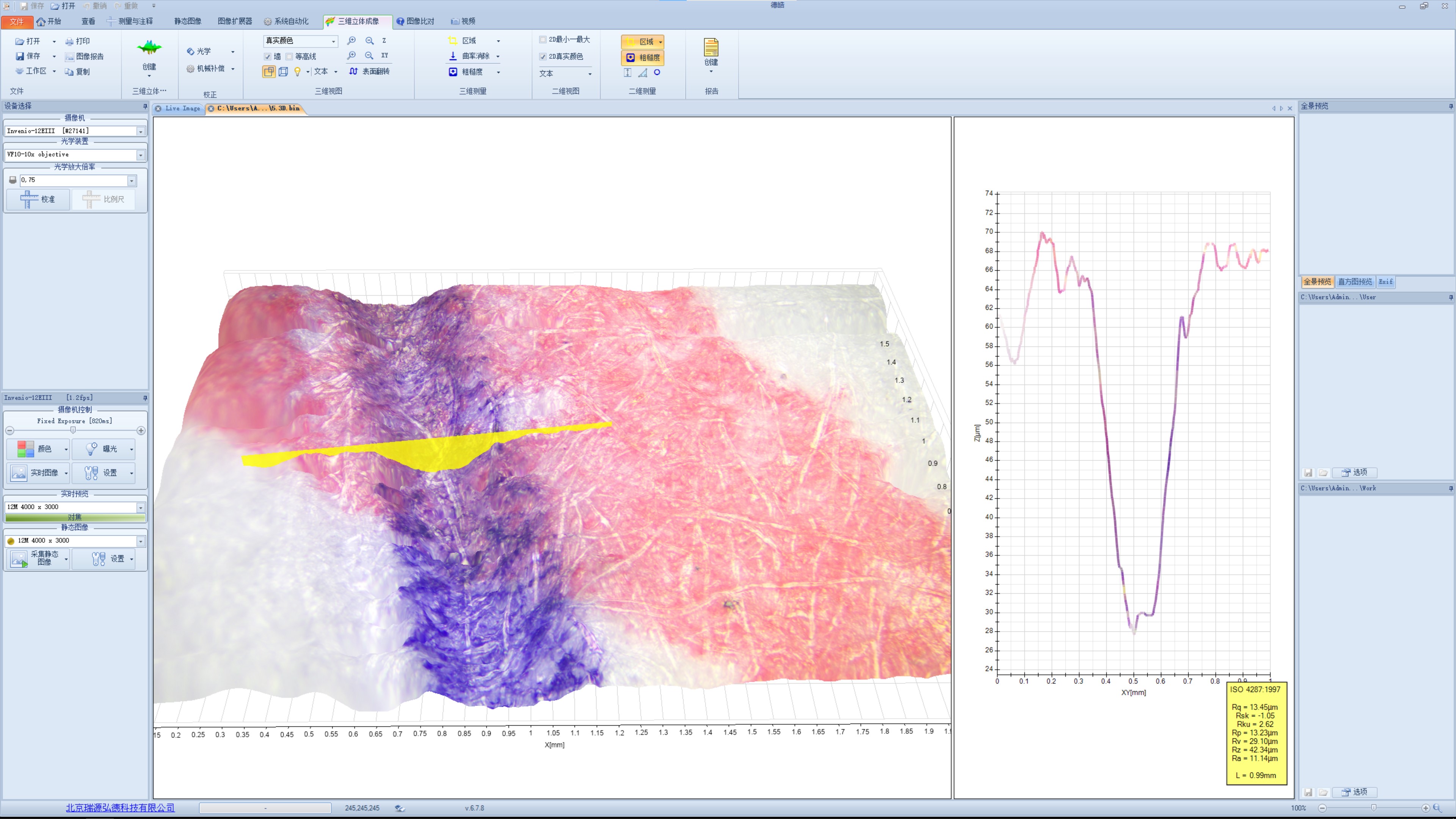Image resolution: width=1456 pixels, height=819 pixels.
Task: Click the light bulb lighting icon
Action: (x=297, y=71)
